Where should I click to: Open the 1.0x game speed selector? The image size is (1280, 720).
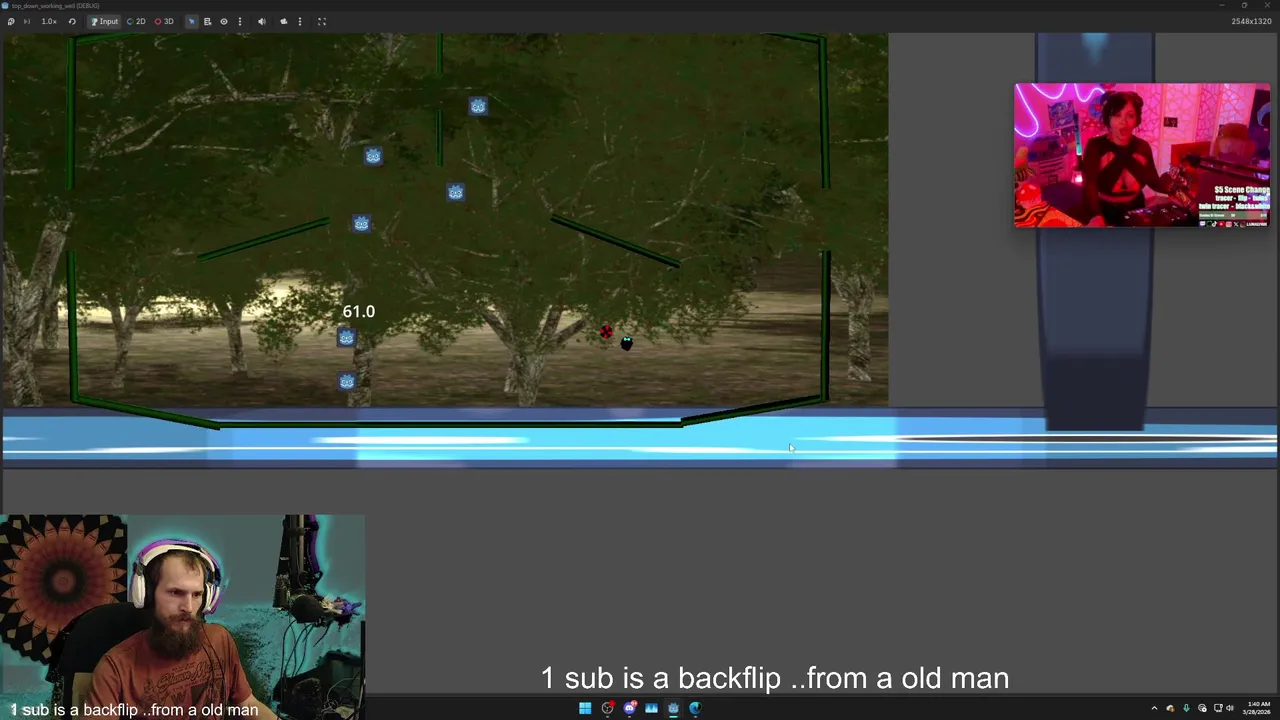[48, 21]
